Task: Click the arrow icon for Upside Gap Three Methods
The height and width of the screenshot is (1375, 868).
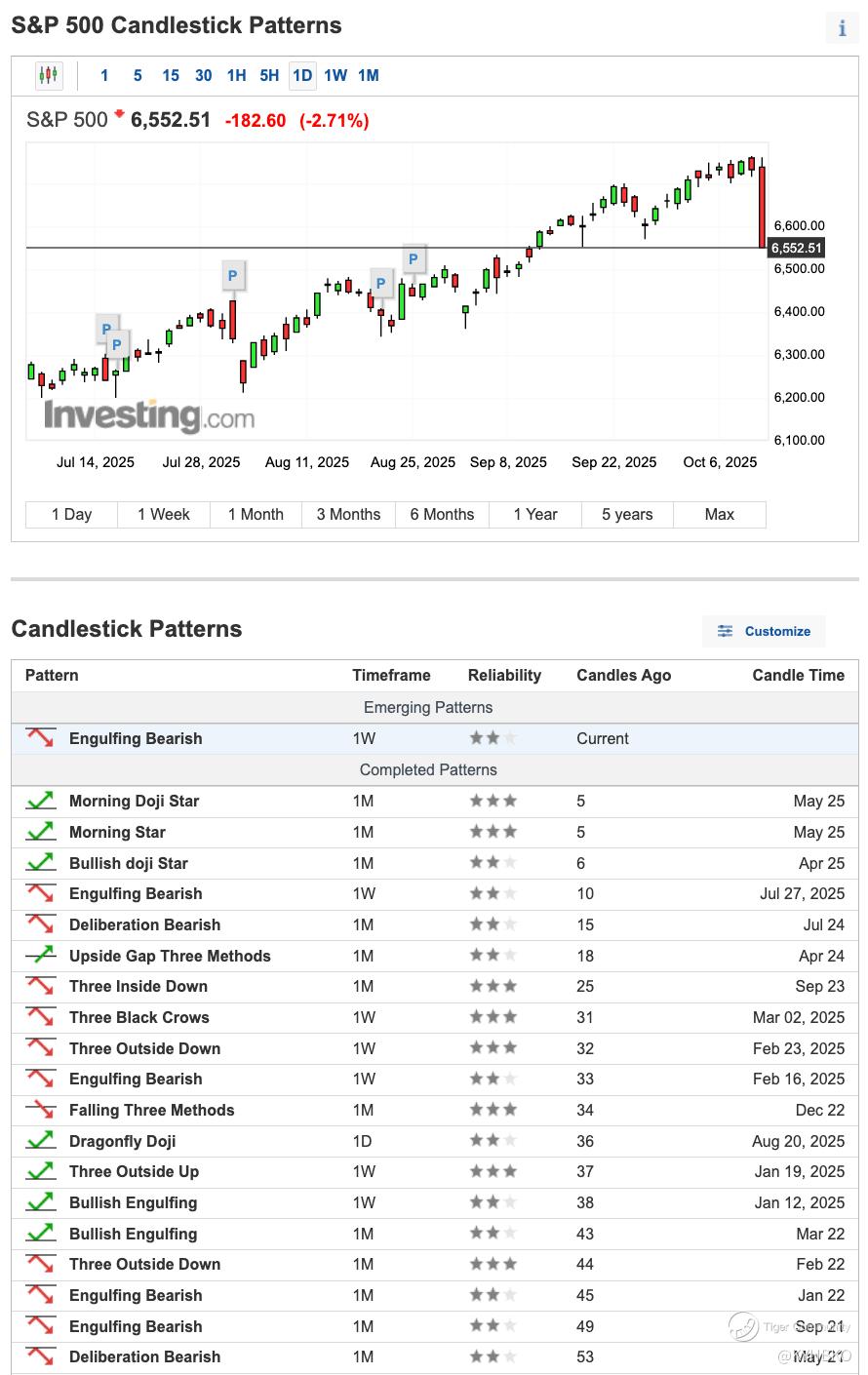Action: coord(40,956)
